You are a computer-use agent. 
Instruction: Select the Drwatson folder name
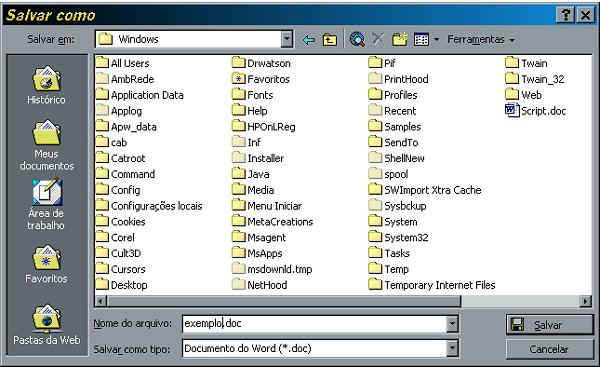click(269, 63)
